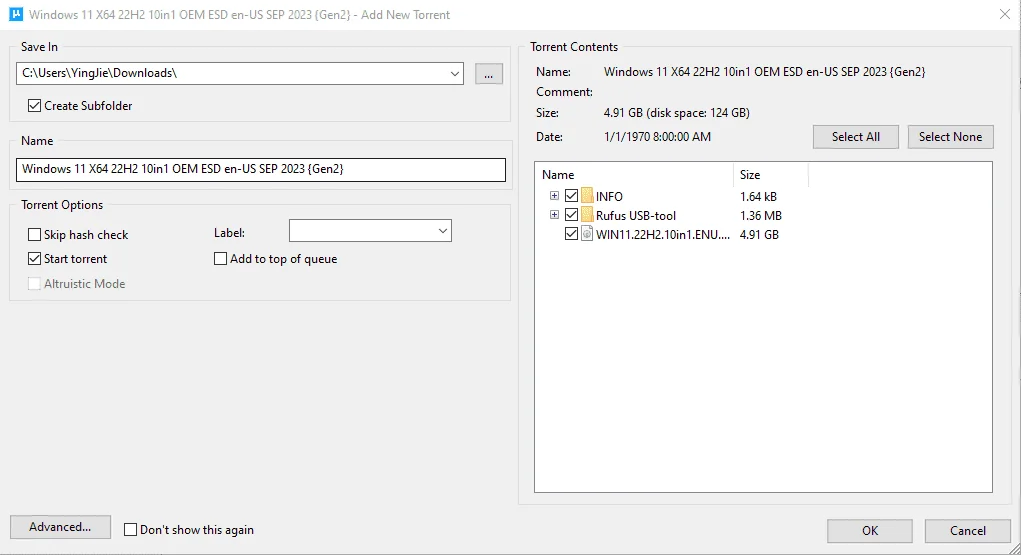Select the Rufus USB-tool row name

[x=636, y=216]
